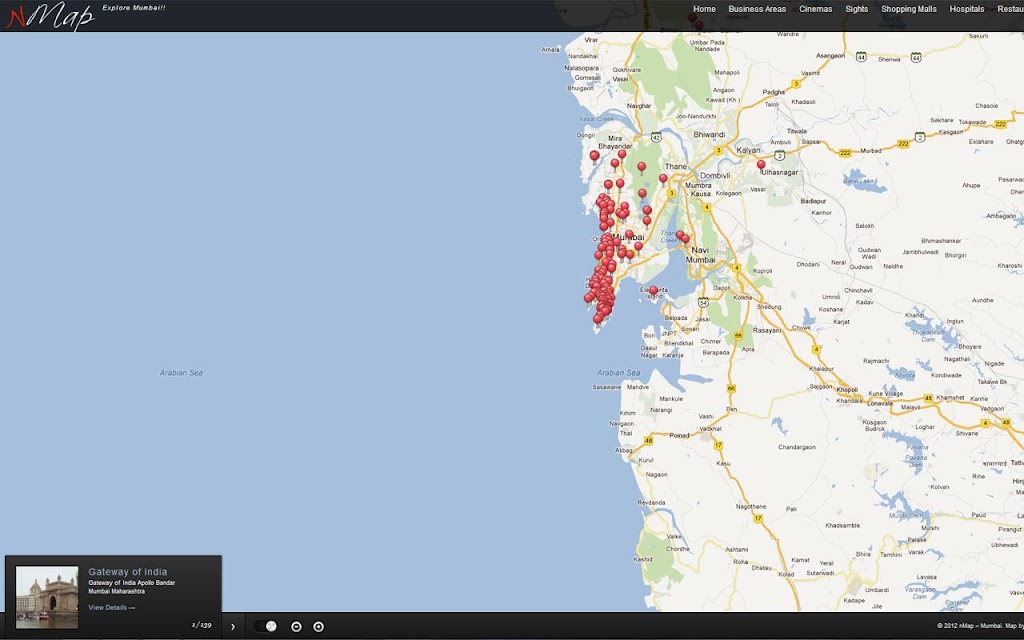1024x640 pixels.
Task: Select the red pin on Elephanta Island
Action: click(653, 291)
